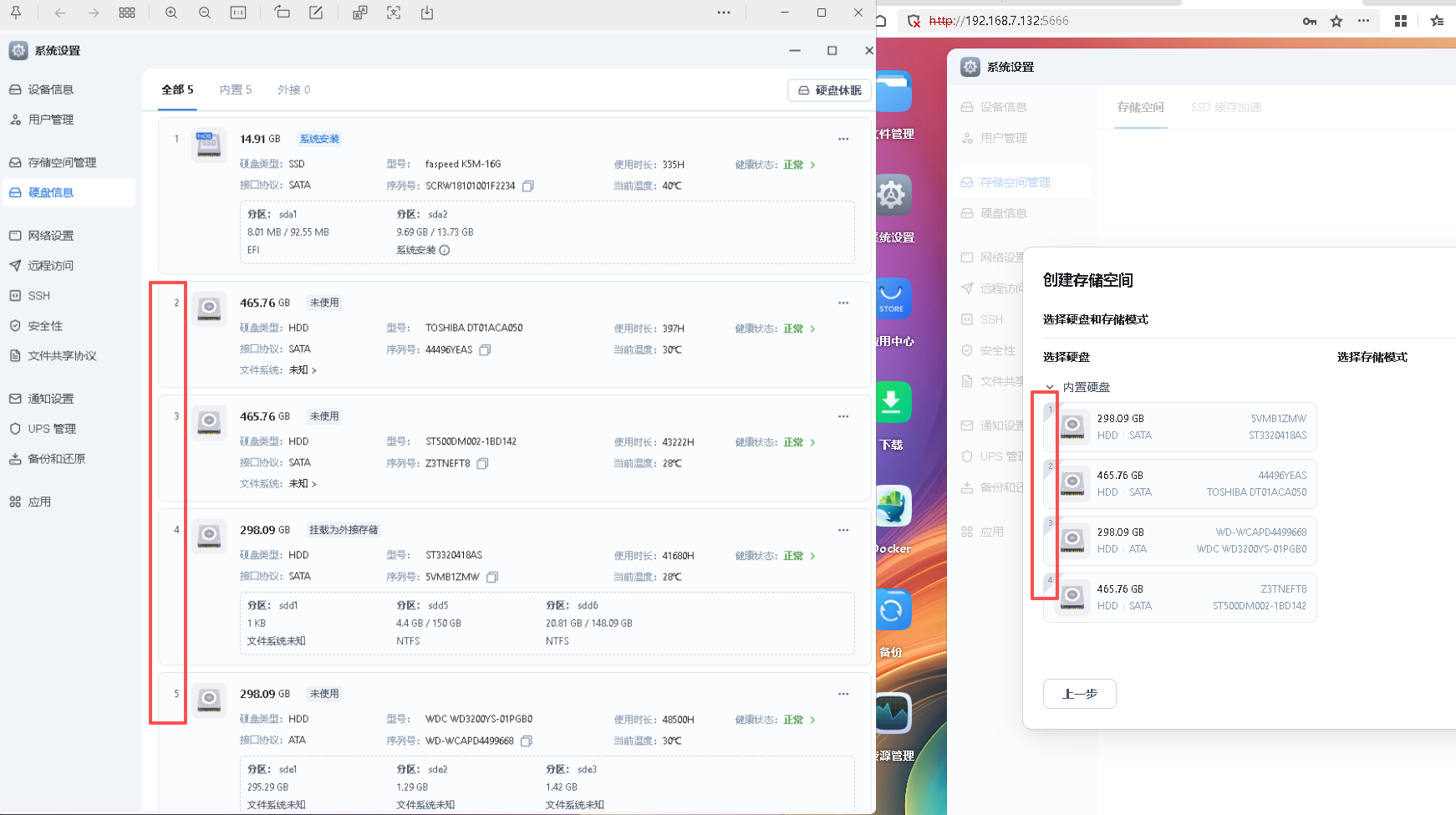Click the browser saved passwords key icon
This screenshot has width=1456, height=815.
pos(1310,21)
